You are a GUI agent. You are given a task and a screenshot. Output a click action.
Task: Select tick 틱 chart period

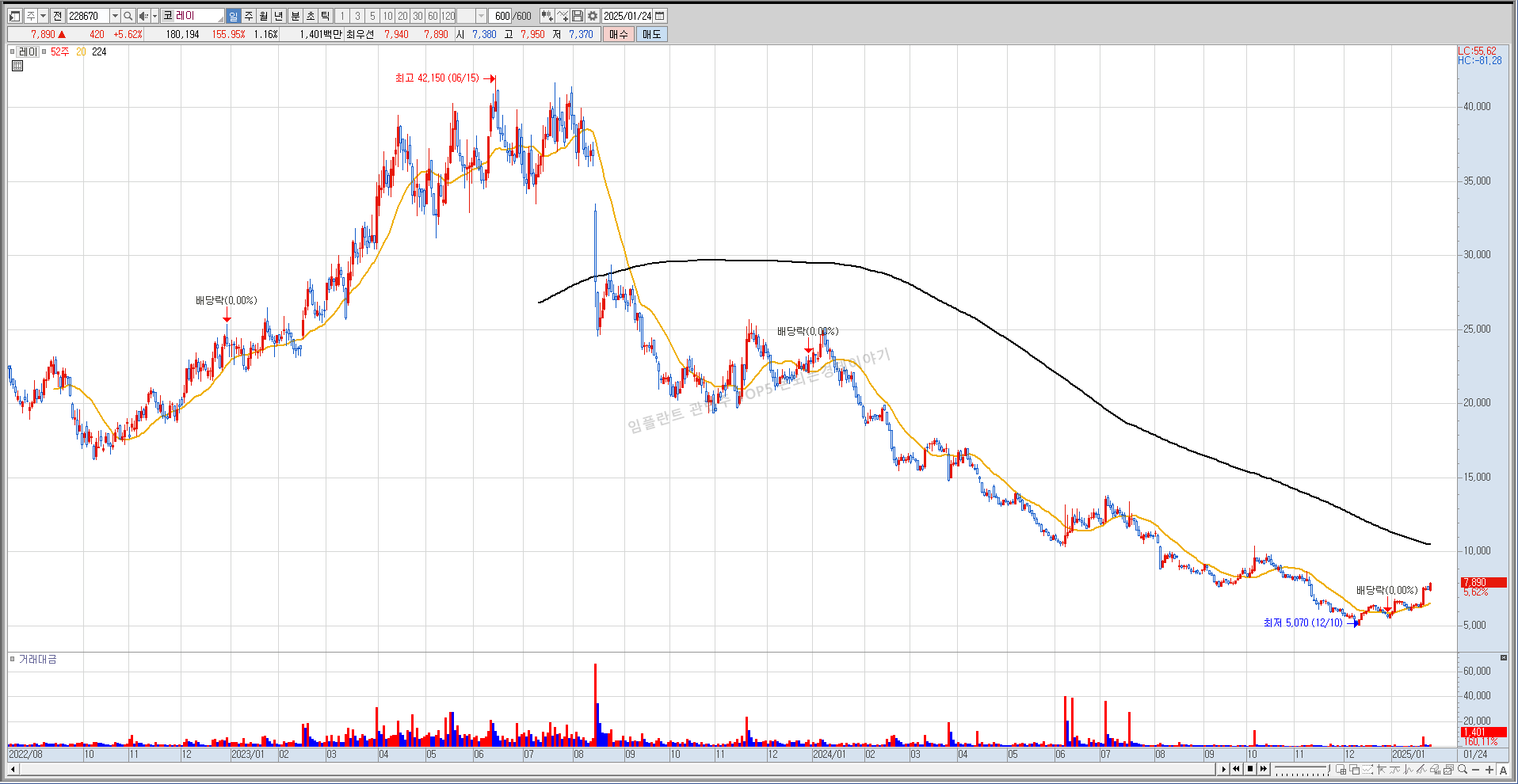(326, 16)
